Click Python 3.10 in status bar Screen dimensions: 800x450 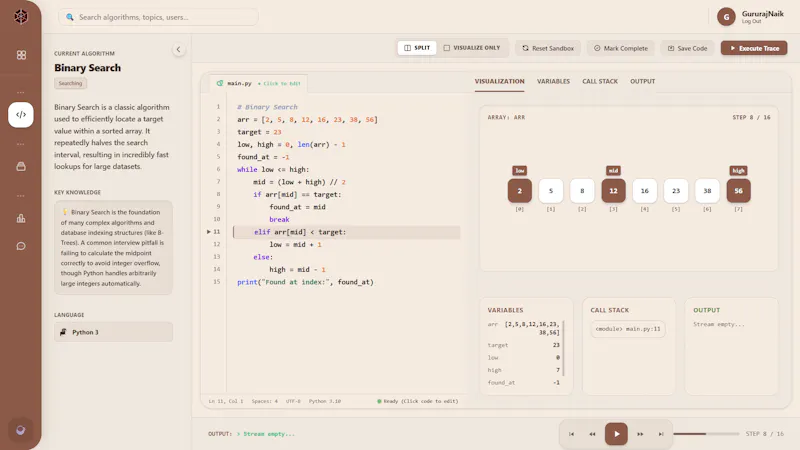(324, 402)
